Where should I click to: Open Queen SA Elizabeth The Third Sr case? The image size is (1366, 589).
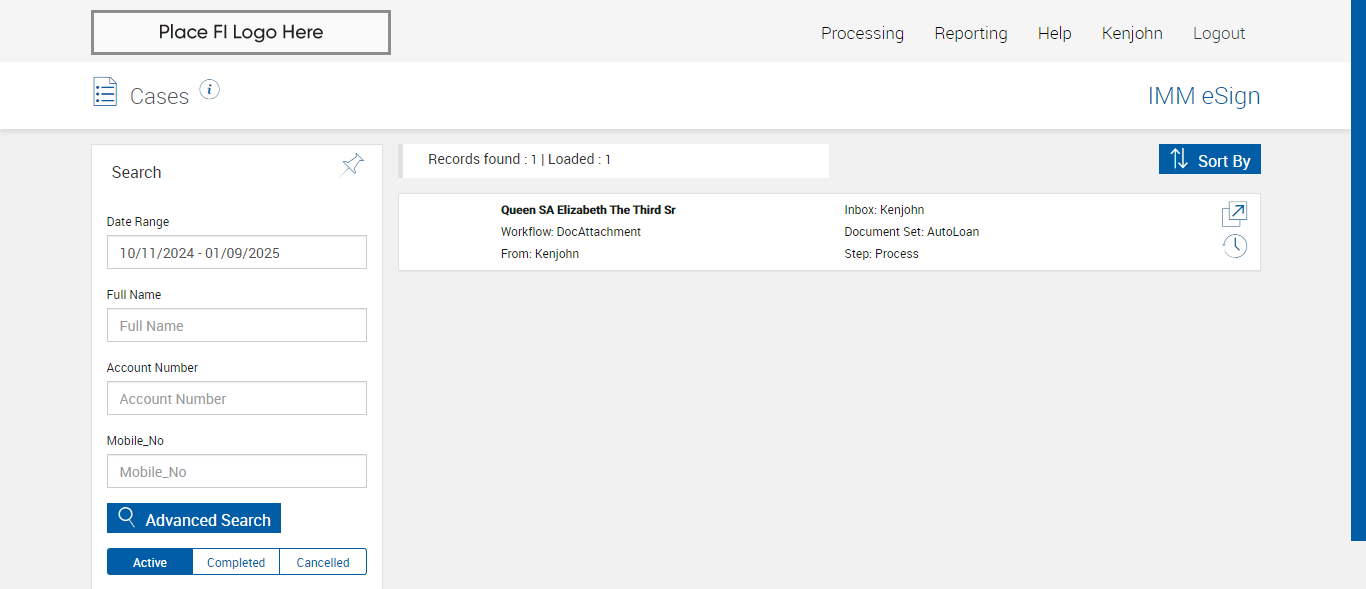(588, 211)
